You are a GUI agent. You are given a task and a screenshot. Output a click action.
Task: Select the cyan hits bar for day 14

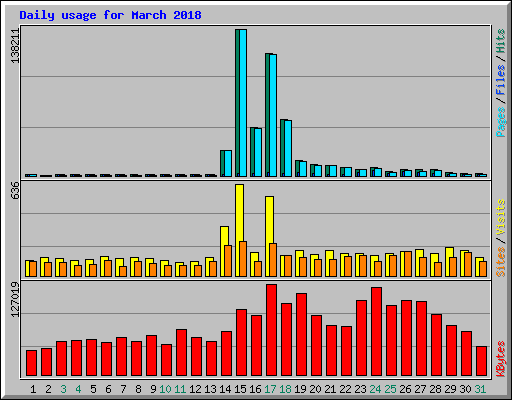coord(228,163)
